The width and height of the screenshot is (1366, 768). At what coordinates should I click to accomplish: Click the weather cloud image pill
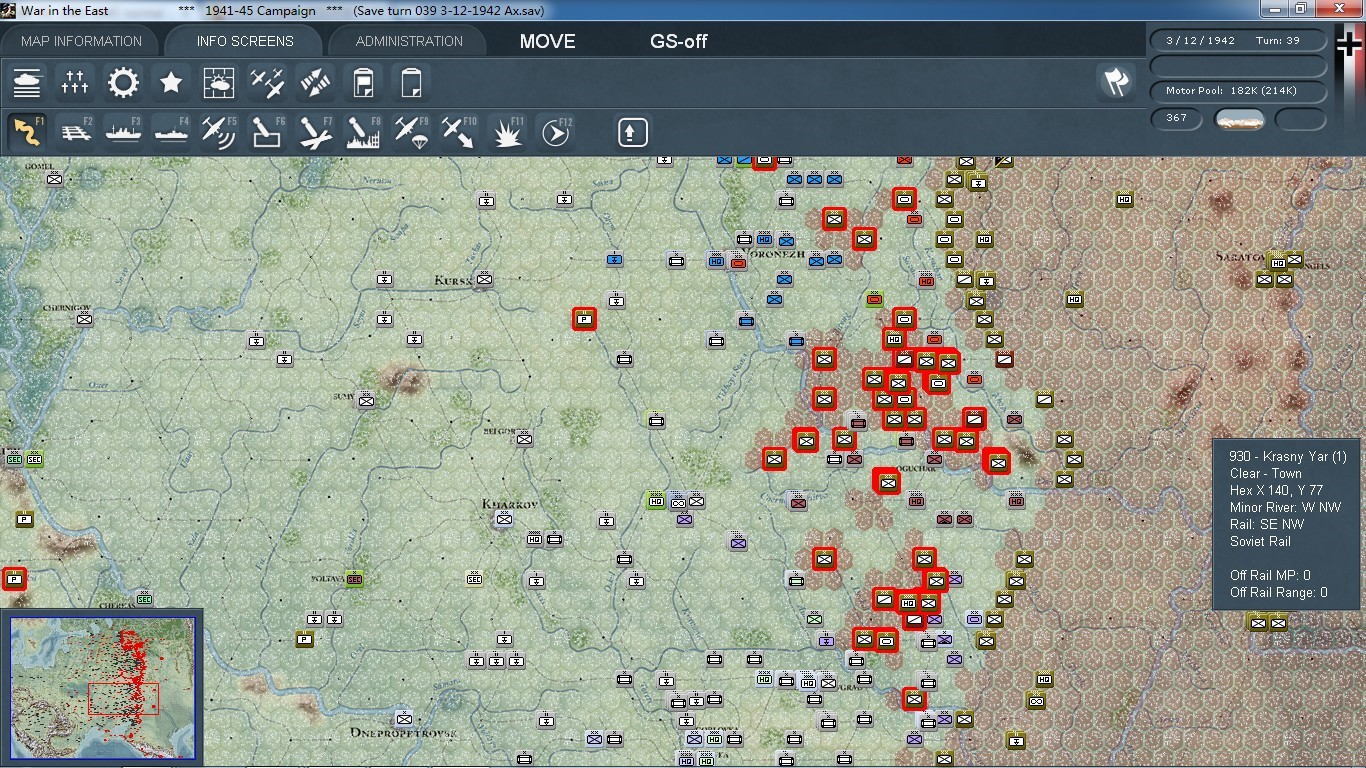1239,119
